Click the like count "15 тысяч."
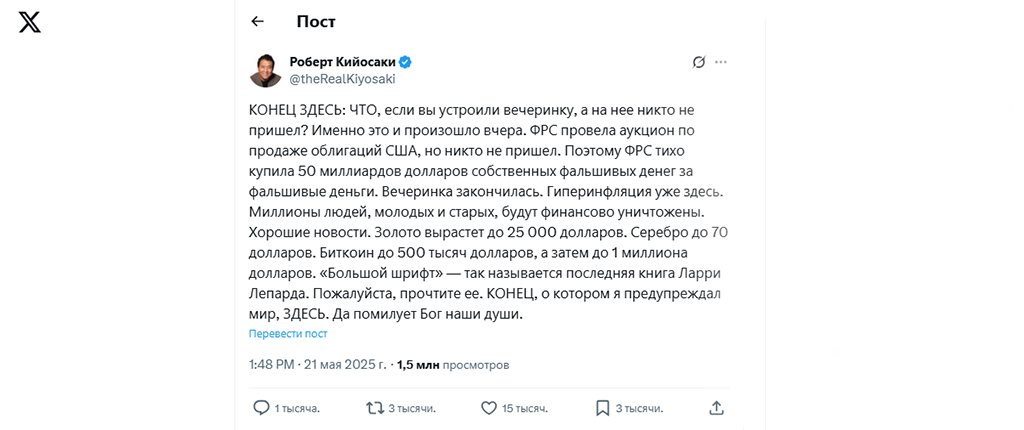This screenshot has width=1024, height=430. point(525,408)
